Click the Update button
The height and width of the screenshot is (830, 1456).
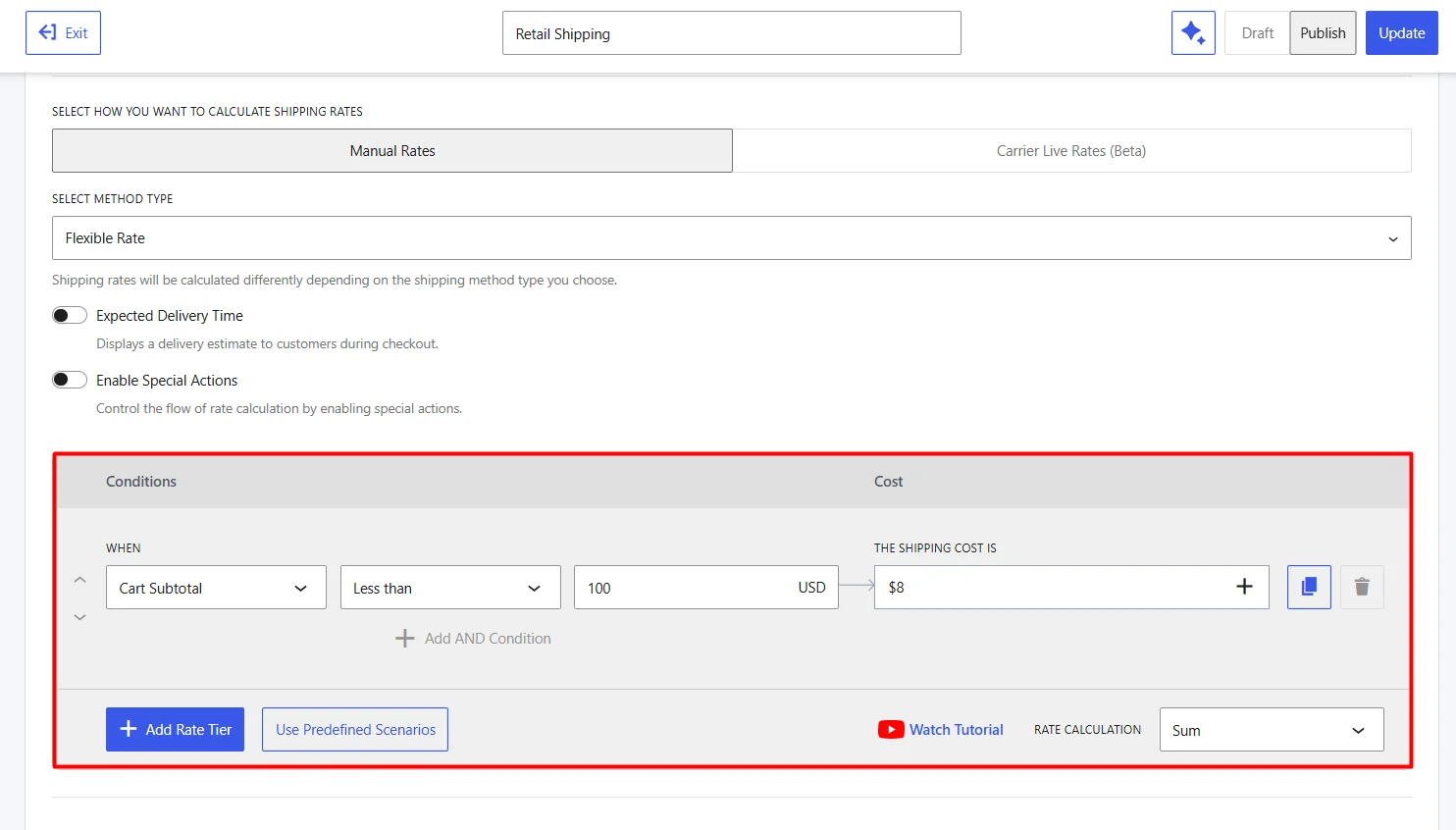coord(1401,32)
